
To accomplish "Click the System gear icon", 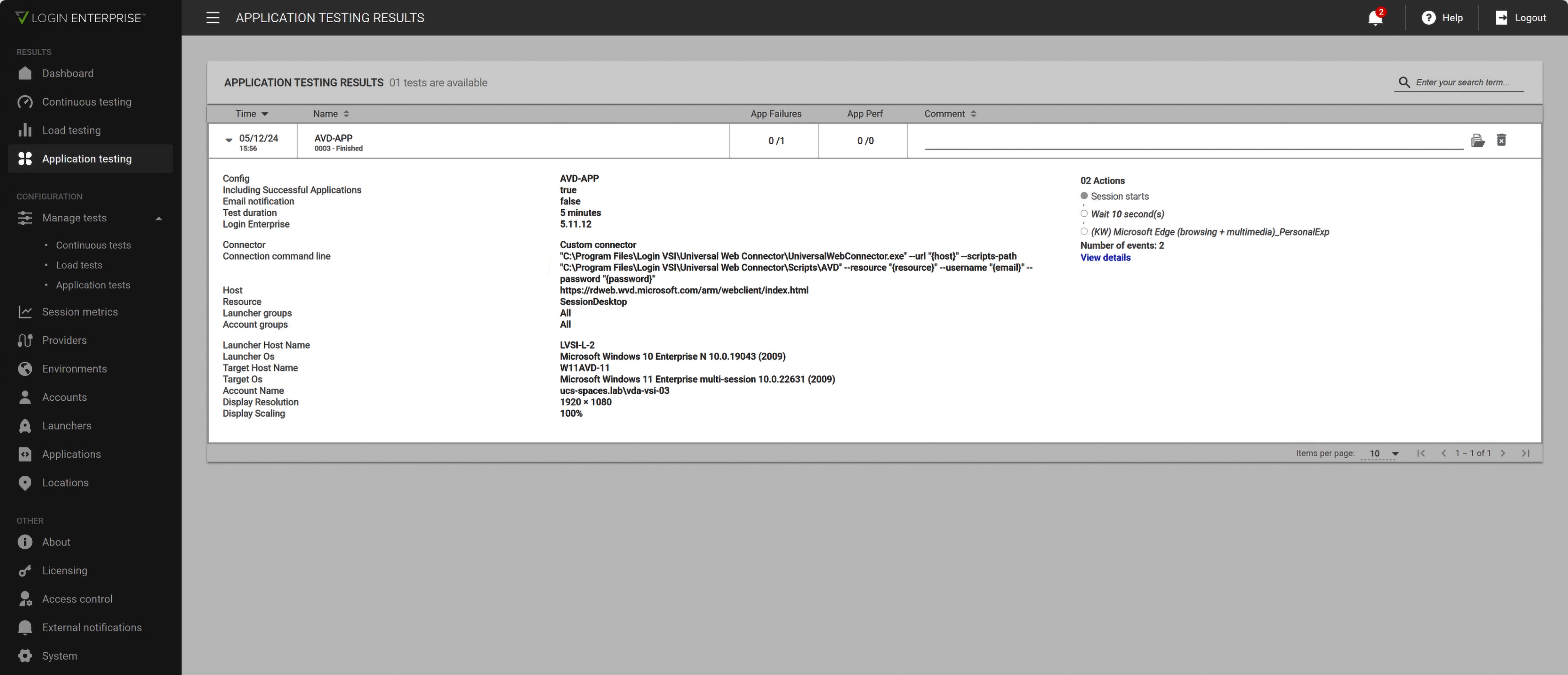I will point(25,656).
